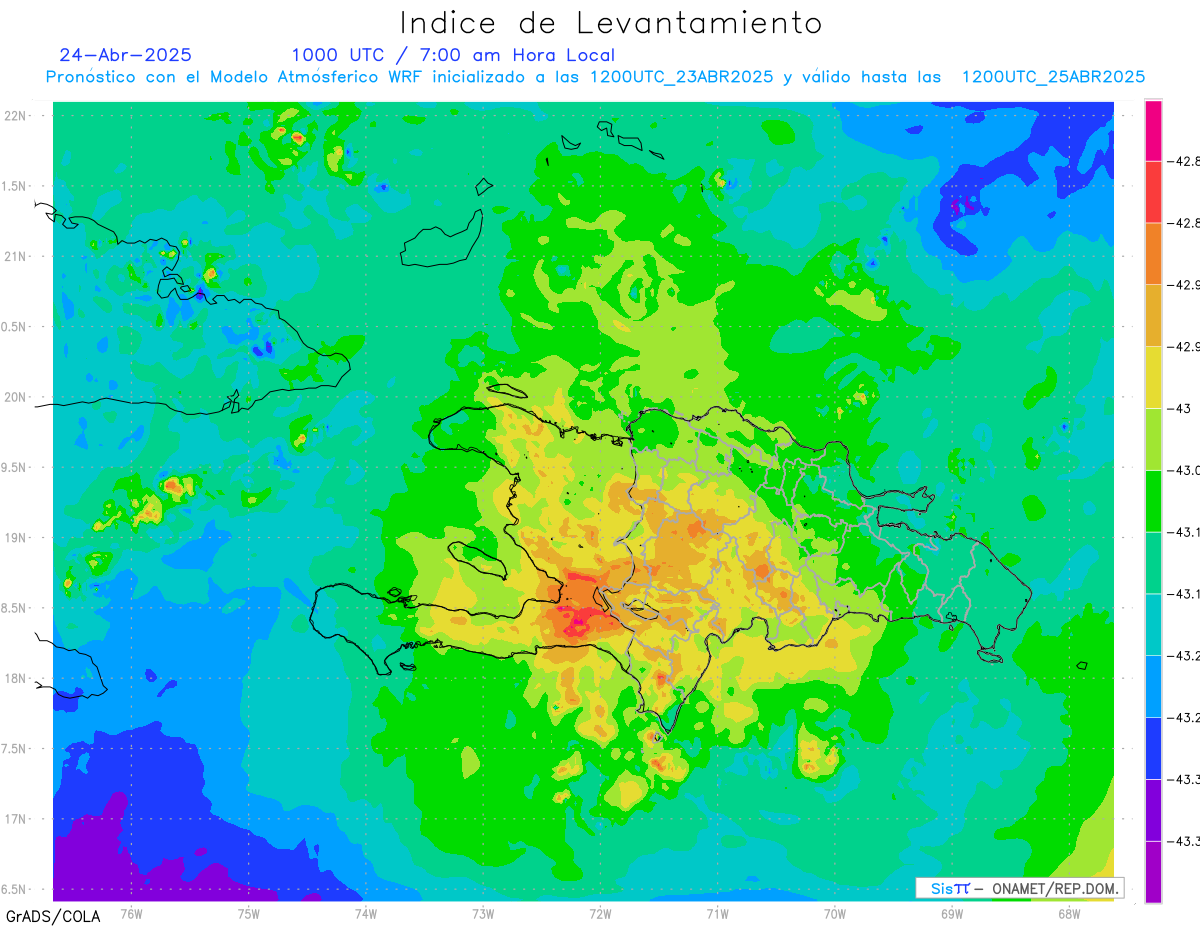Click the 0.5N latitude label

tap(15, 326)
